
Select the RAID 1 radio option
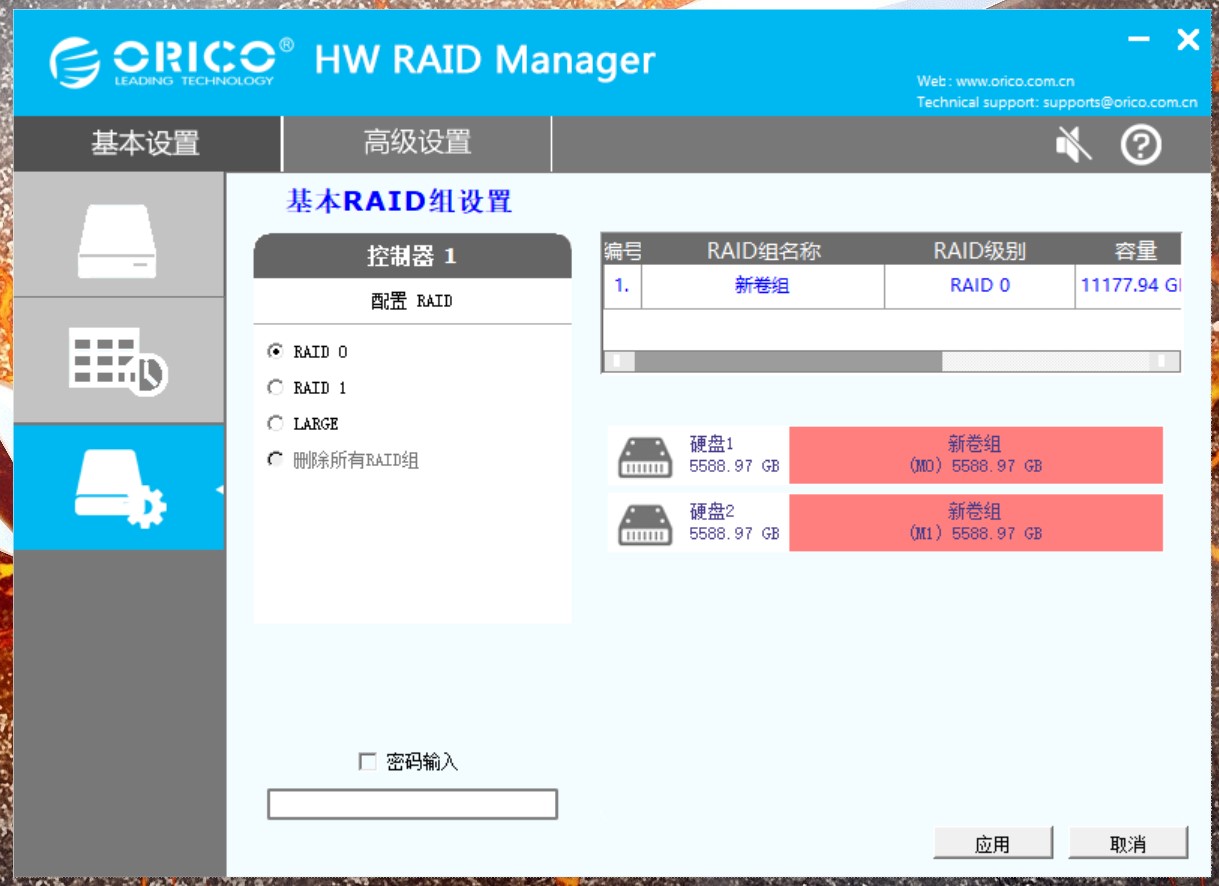(x=275, y=388)
